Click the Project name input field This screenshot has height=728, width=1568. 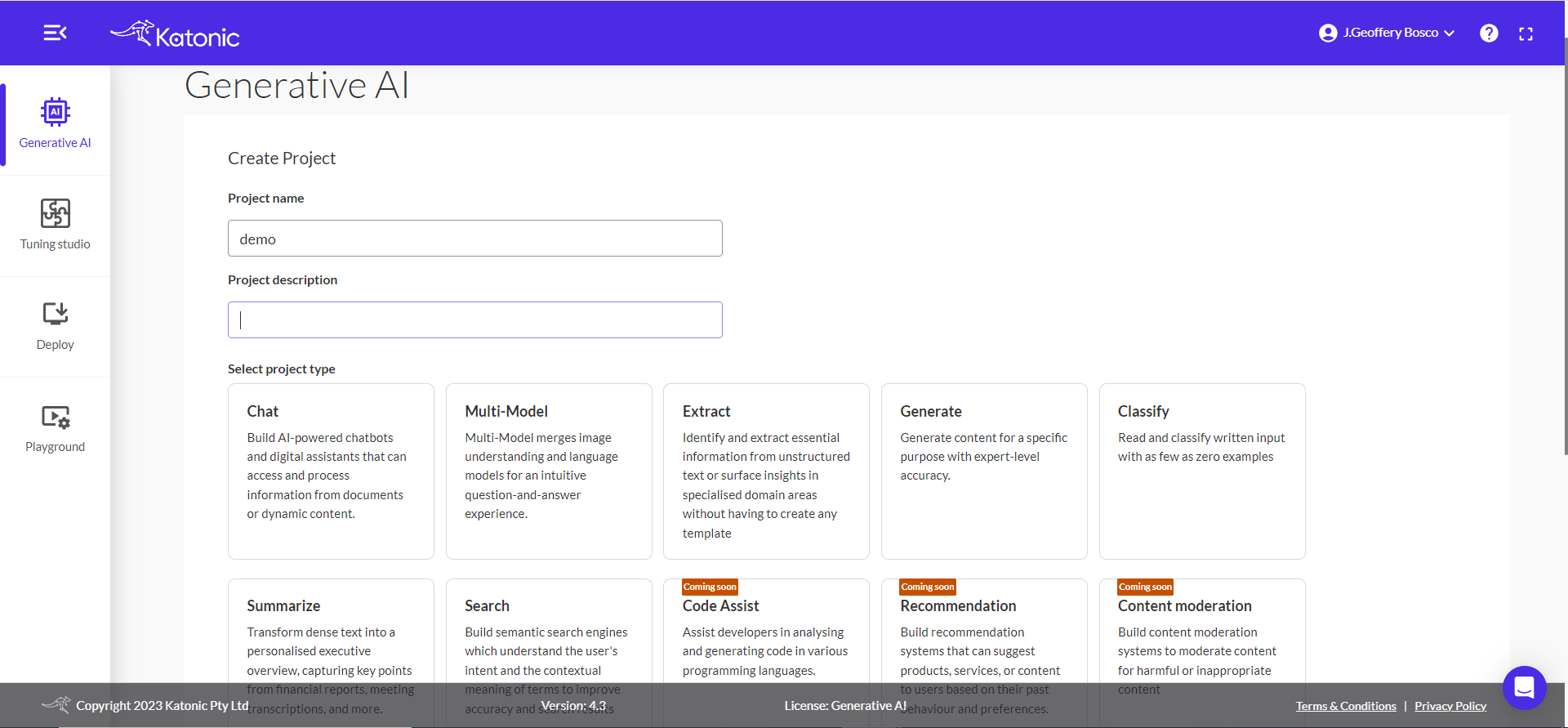(475, 238)
